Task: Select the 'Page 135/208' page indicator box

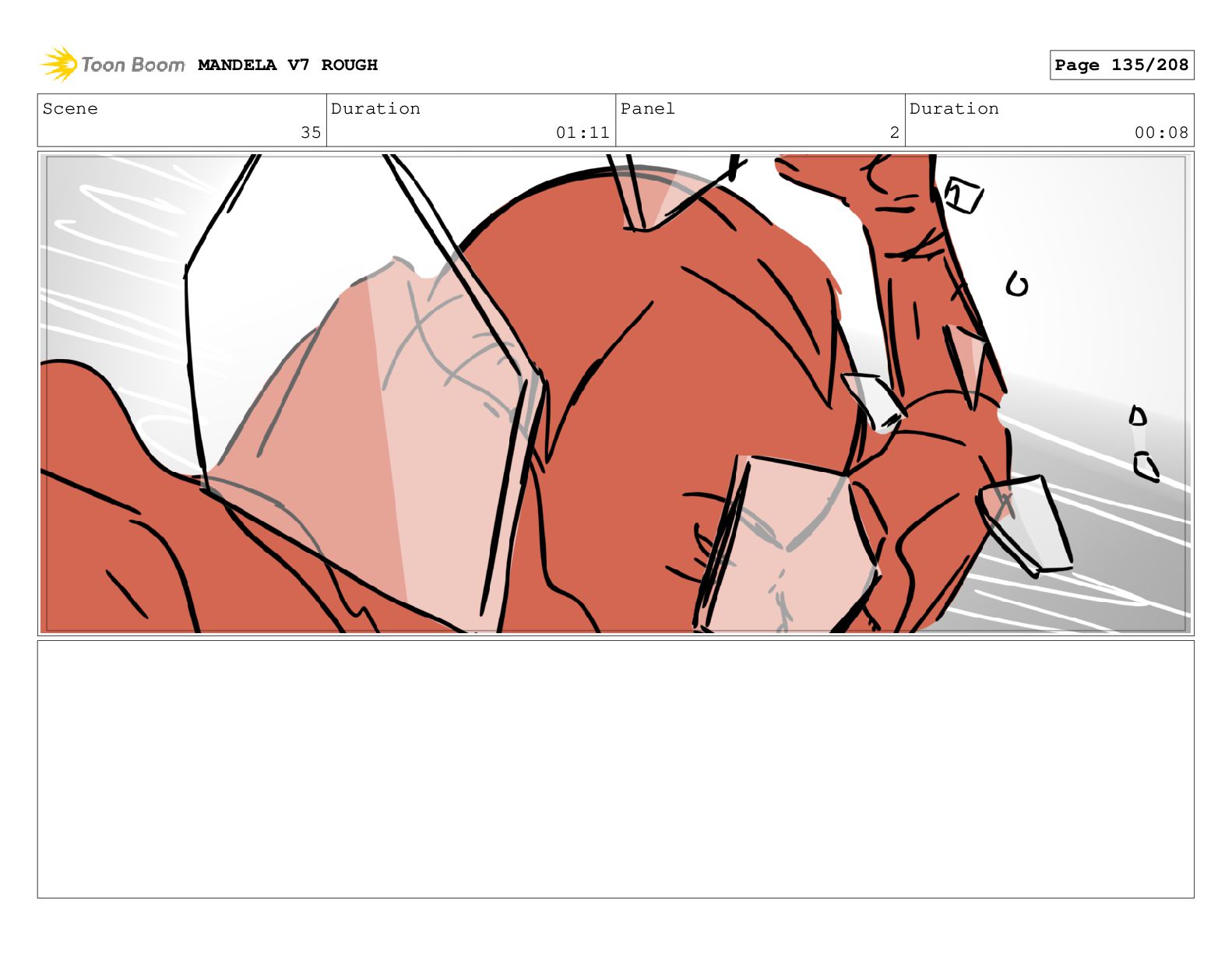Action: click(x=1121, y=65)
